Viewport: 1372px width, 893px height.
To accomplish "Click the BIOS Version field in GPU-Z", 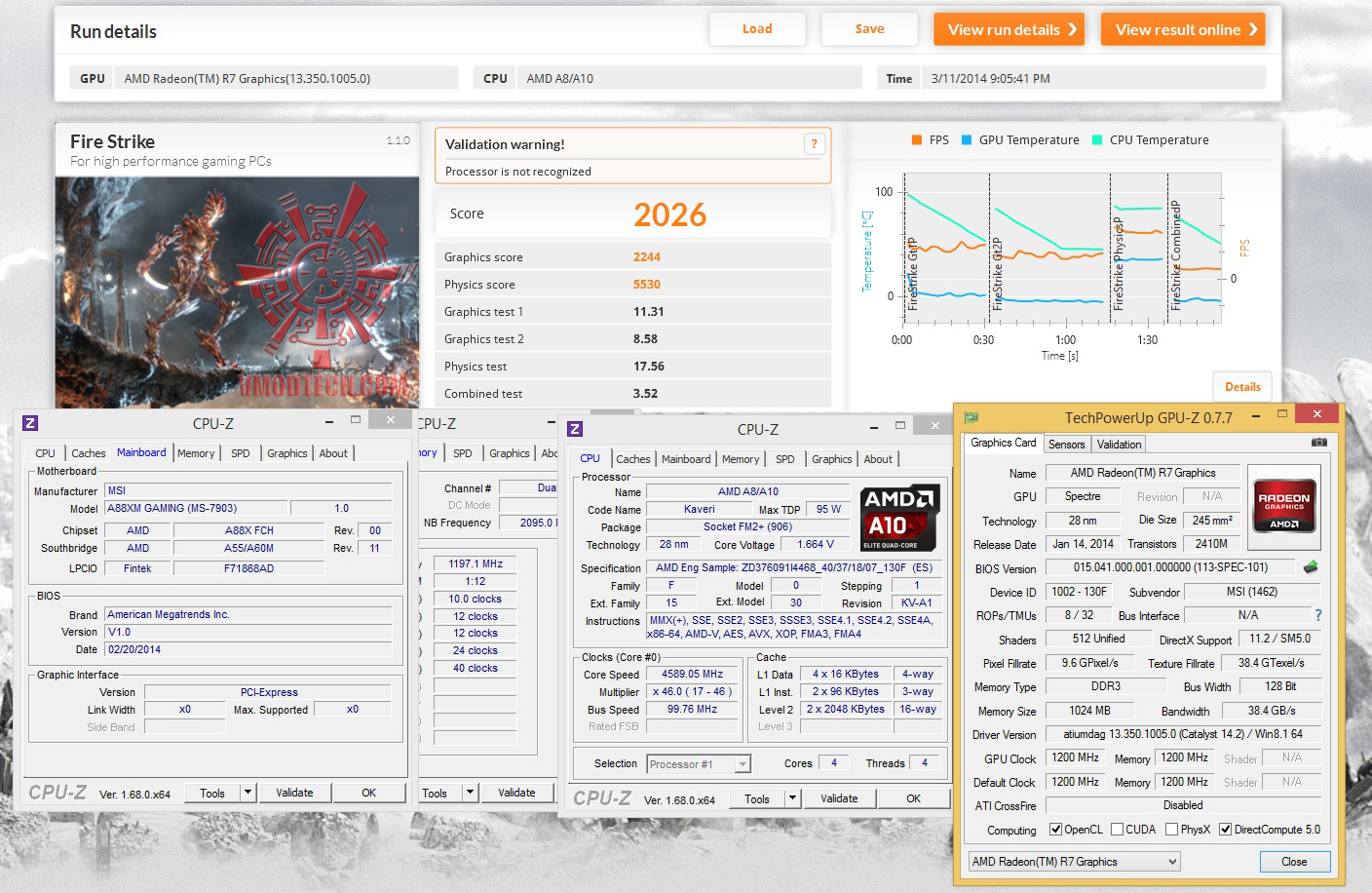I will [x=1170, y=567].
